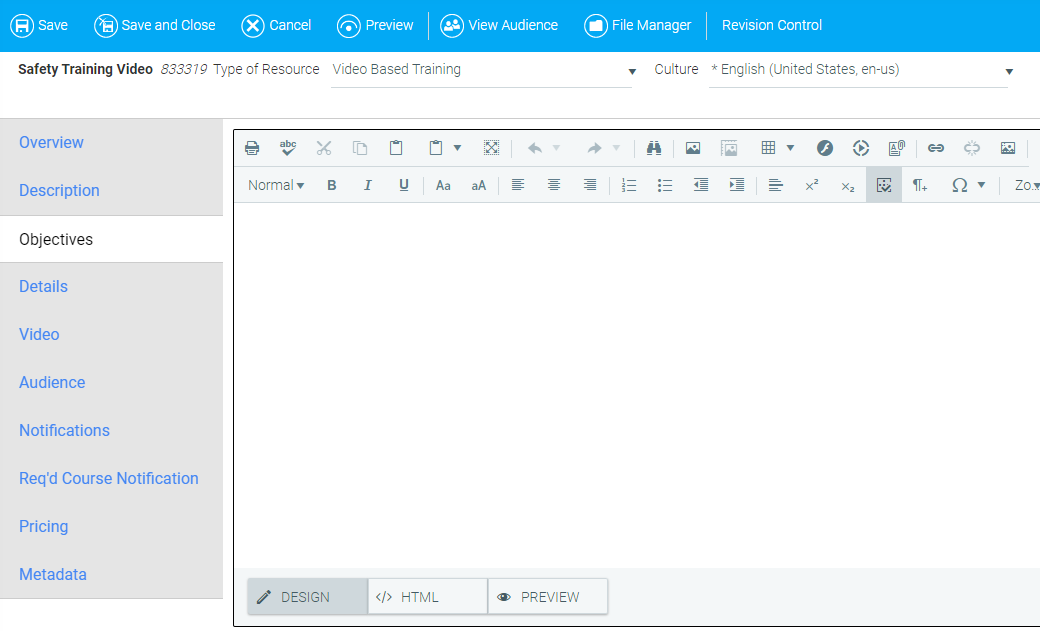Toggle bold formatting
The height and width of the screenshot is (631, 1040).
[332, 185]
